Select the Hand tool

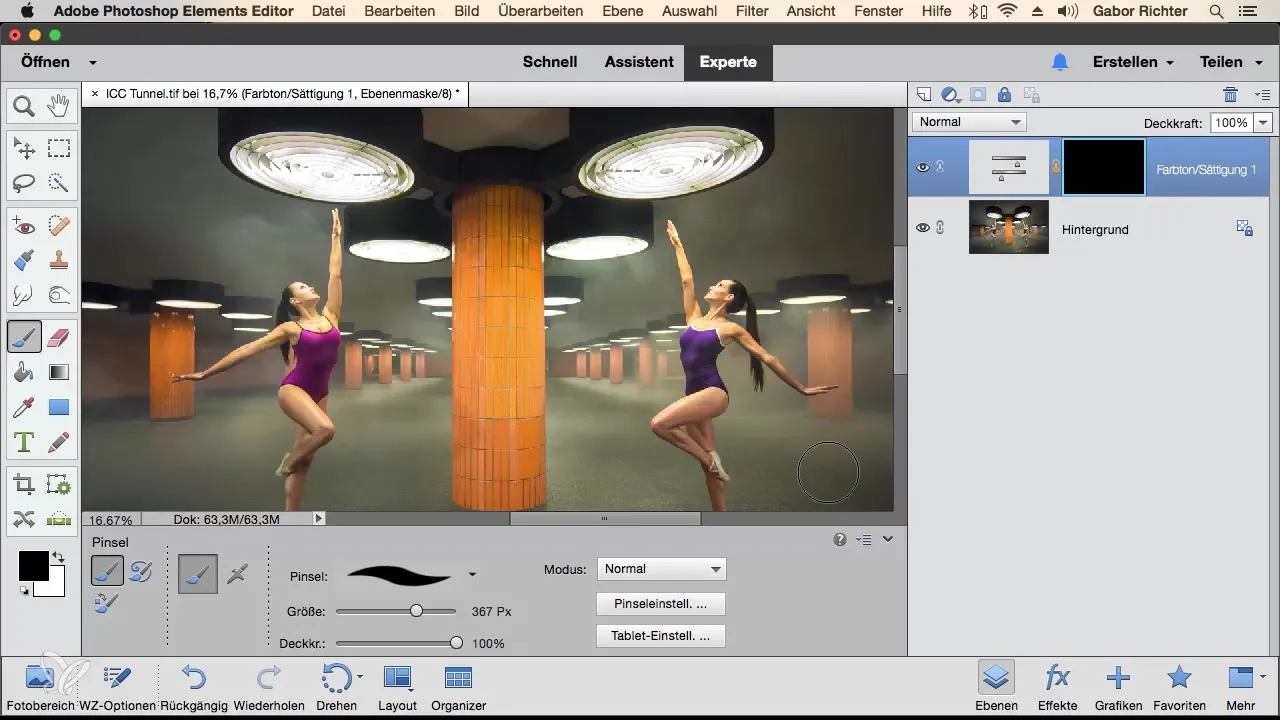(59, 105)
